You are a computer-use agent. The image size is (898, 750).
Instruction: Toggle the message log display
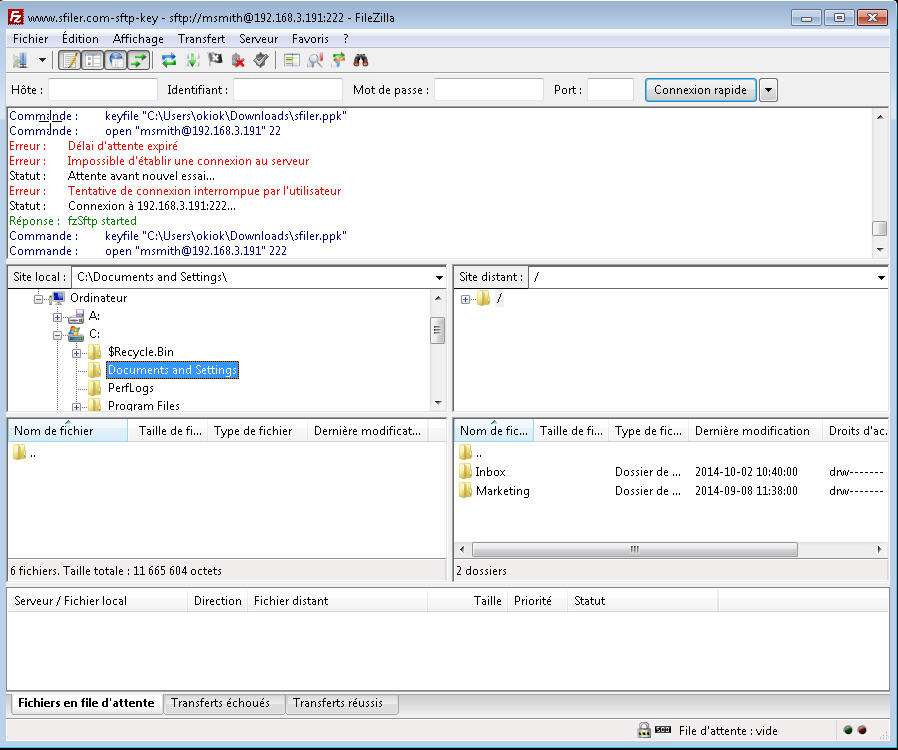coord(70,60)
